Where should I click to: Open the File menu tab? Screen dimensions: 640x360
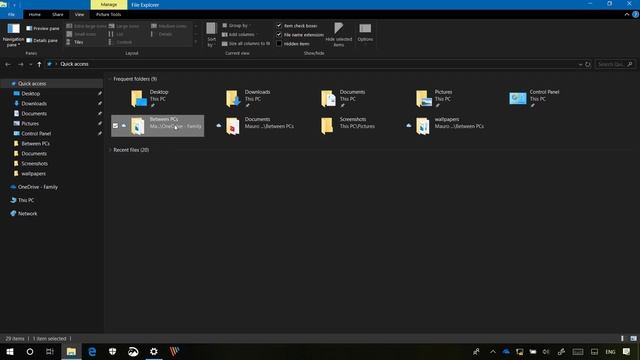pos(11,14)
